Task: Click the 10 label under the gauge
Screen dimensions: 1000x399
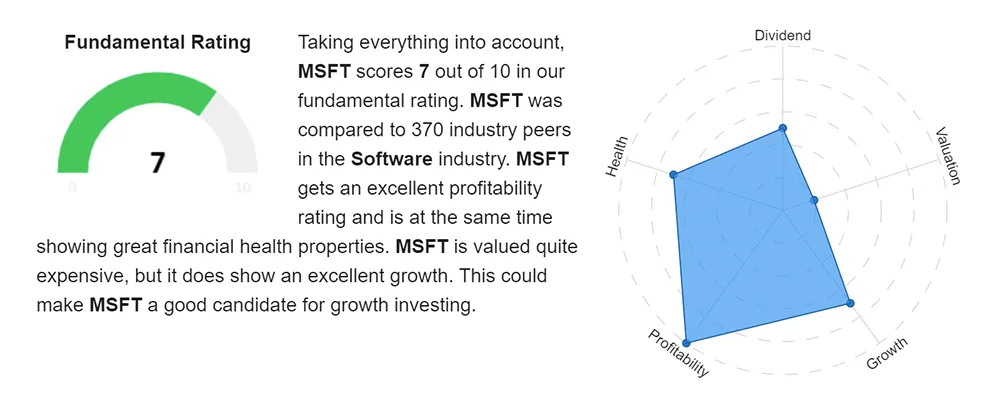Action: [x=243, y=188]
